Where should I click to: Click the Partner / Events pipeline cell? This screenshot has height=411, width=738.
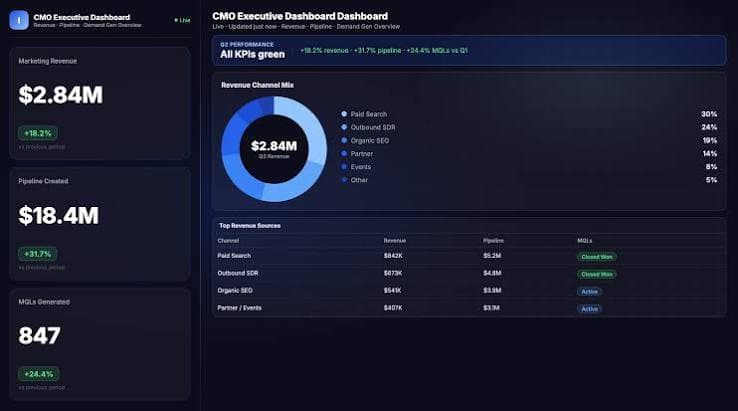tap(491, 308)
